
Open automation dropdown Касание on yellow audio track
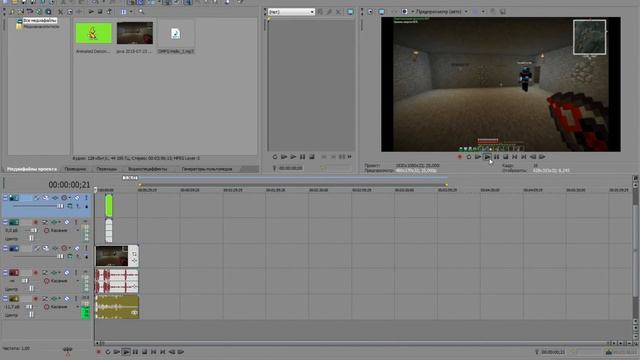[x=62, y=307]
